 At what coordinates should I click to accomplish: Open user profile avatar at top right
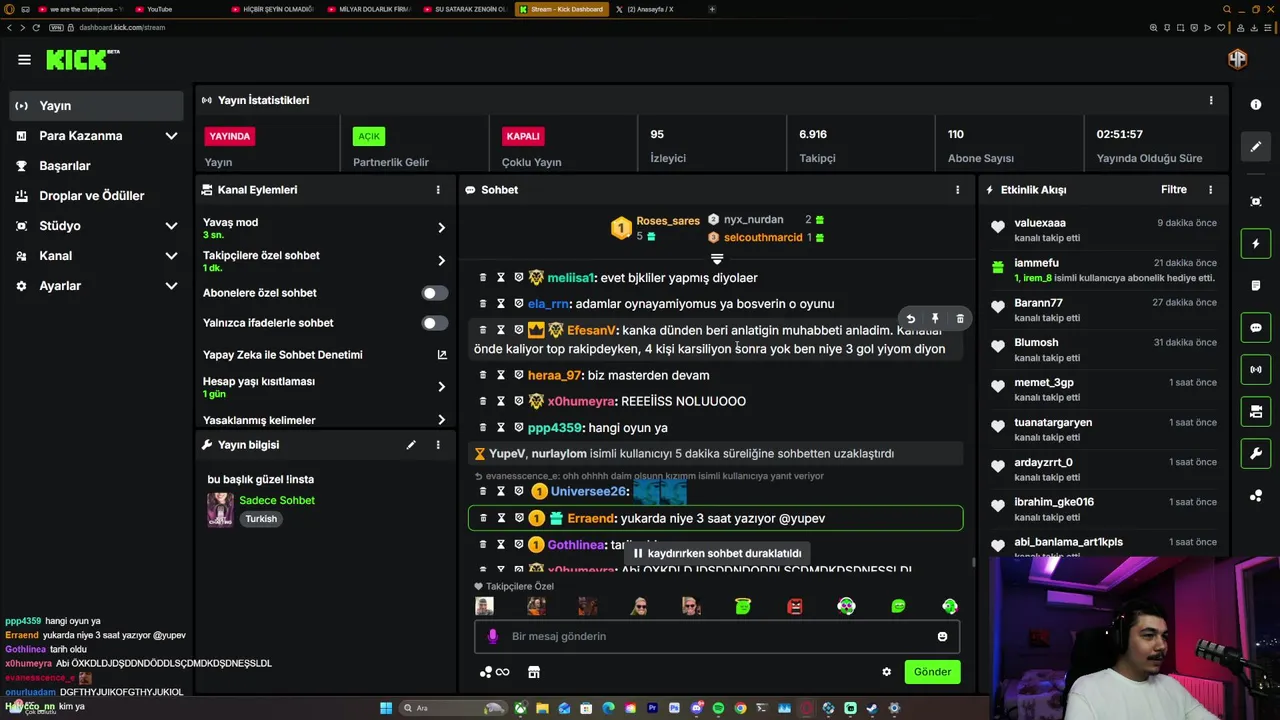[1238, 59]
